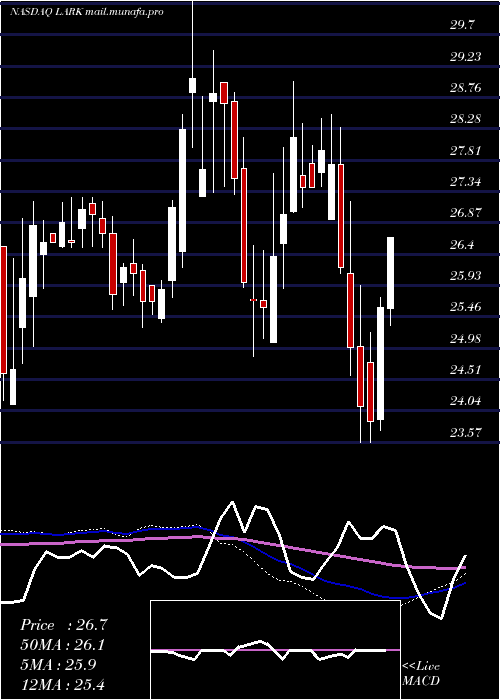Click the Price : 26.7 readout
This screenshot has width=500, height=700.
(x=64, y=625)
